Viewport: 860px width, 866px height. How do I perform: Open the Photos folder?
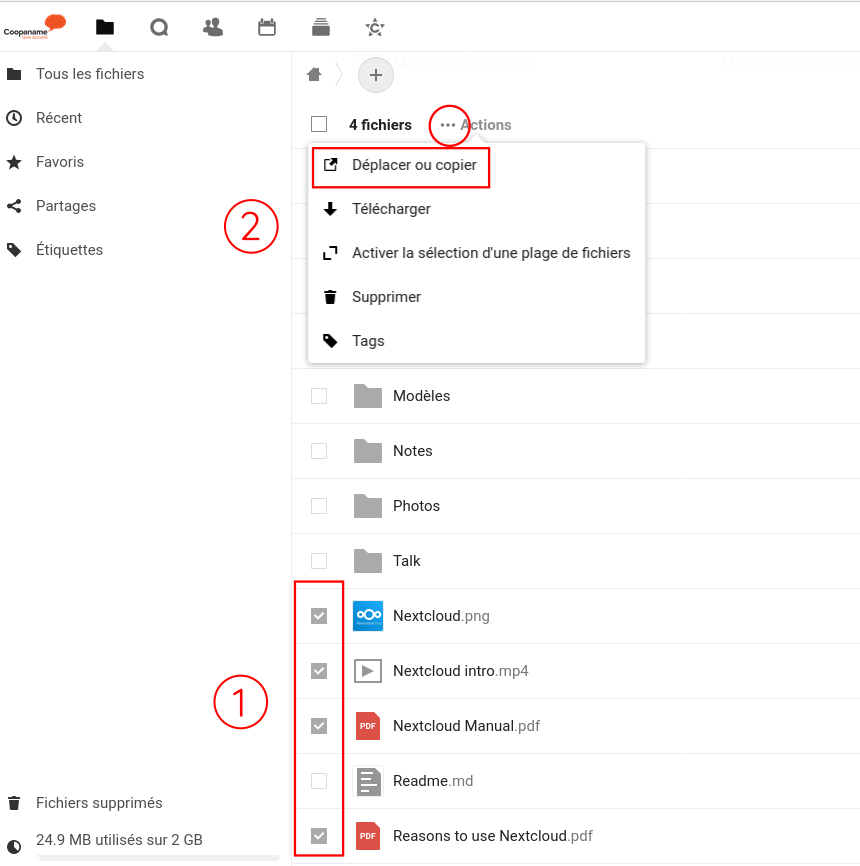coord(416,506)
